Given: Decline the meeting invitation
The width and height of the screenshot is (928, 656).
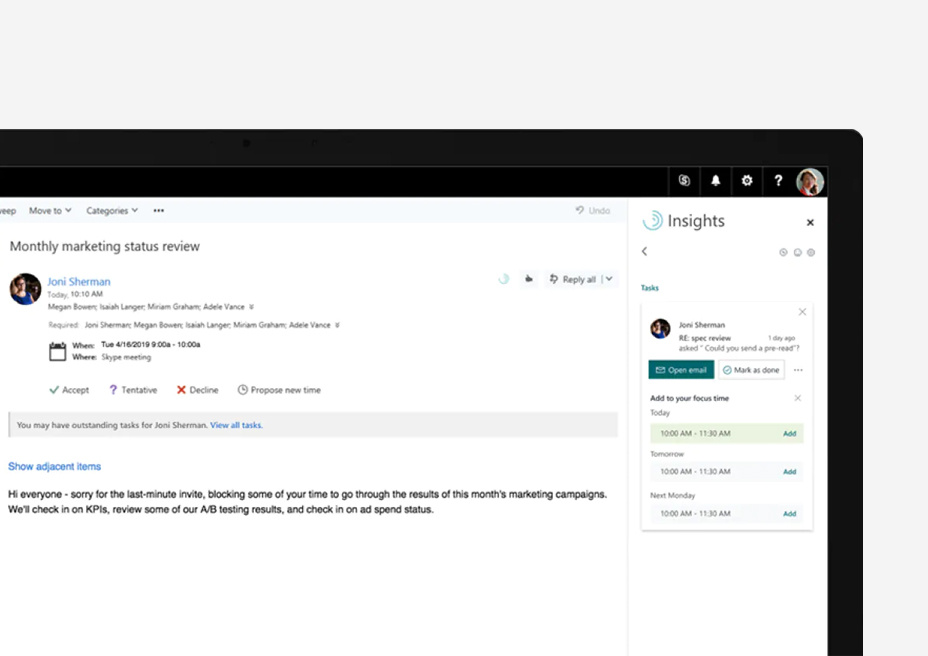Looking at the screenshot, I should click(197, 390).
